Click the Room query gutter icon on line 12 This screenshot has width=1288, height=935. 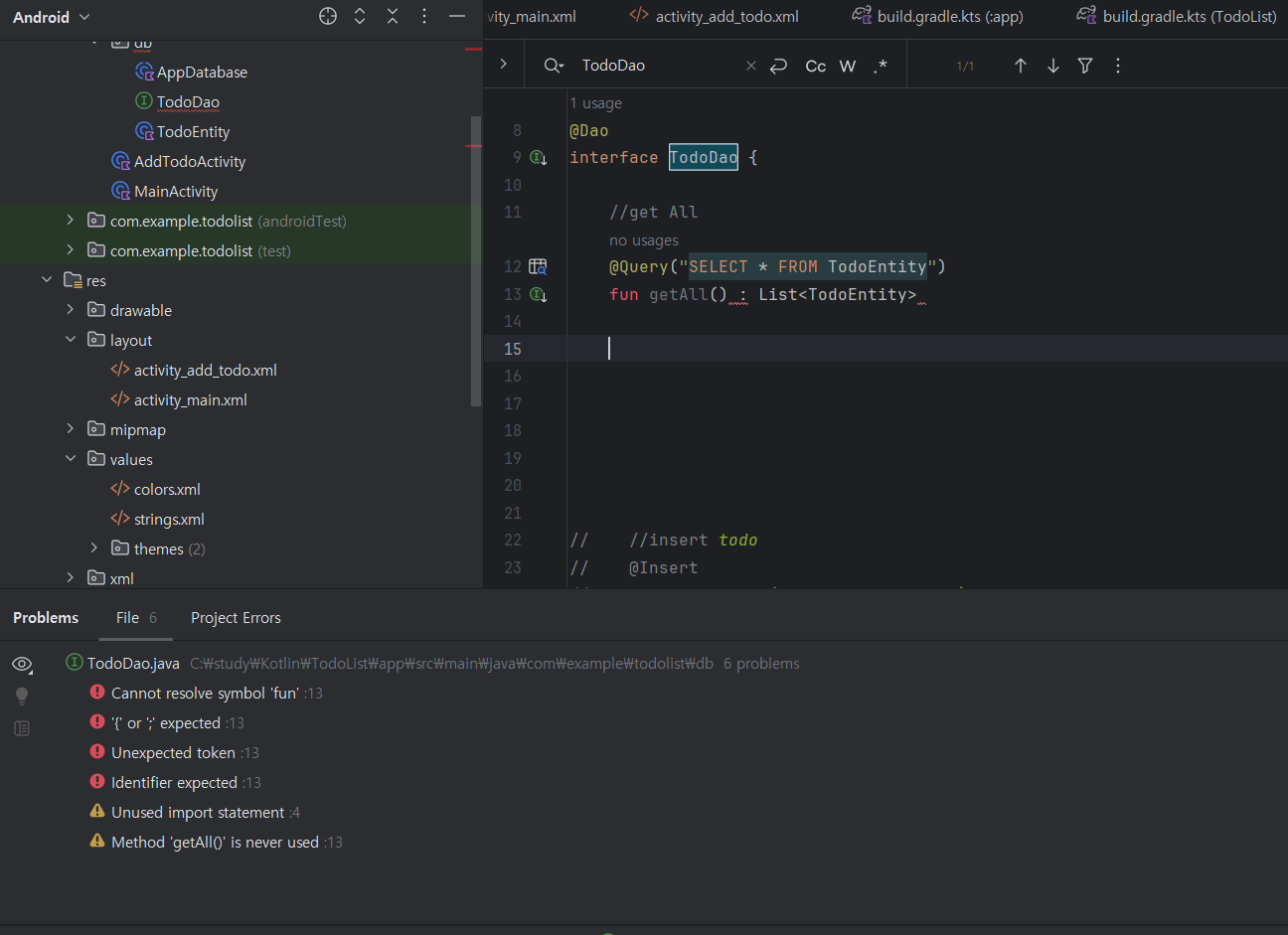(538, 266)
